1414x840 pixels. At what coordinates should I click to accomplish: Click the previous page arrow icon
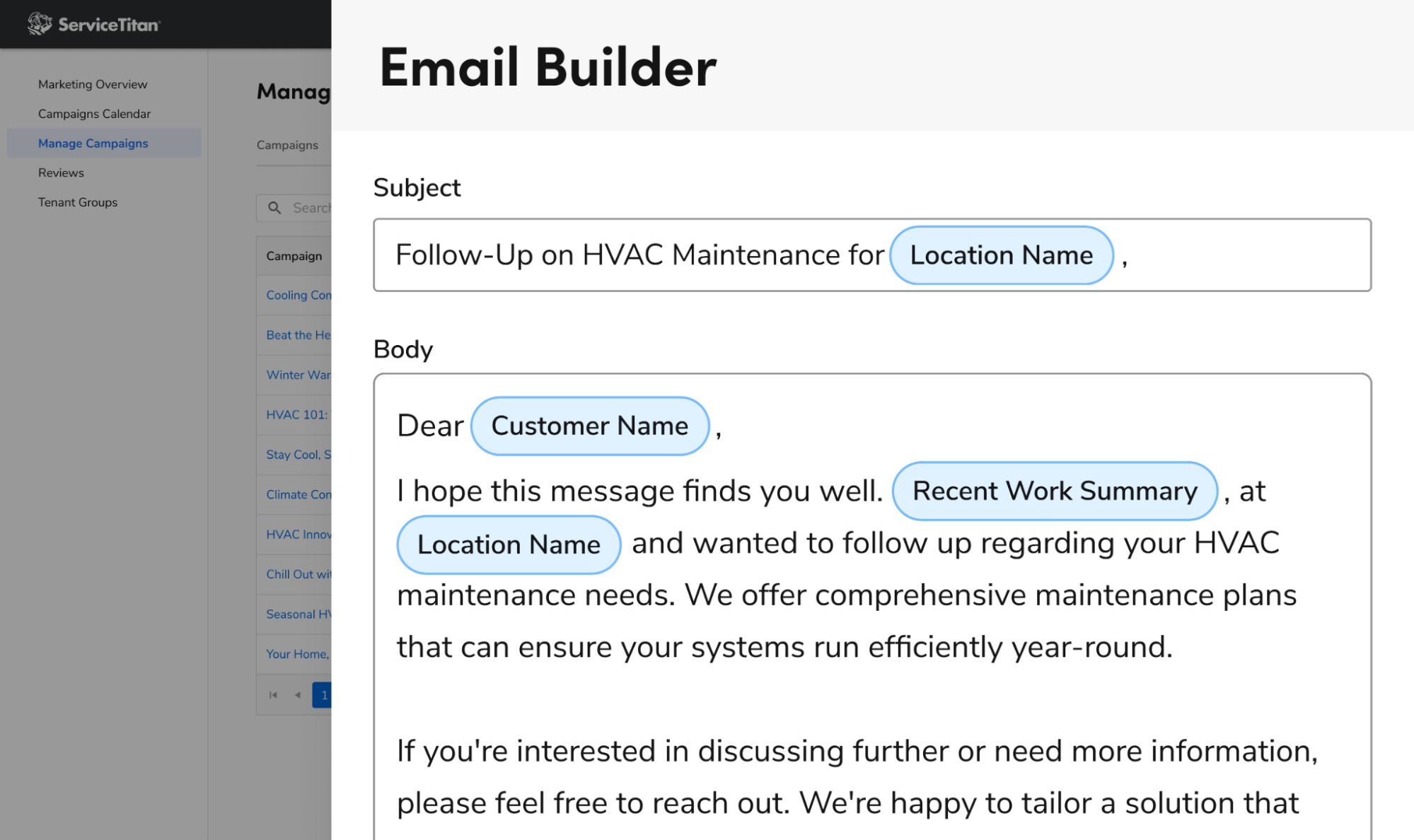coord(298,695)
